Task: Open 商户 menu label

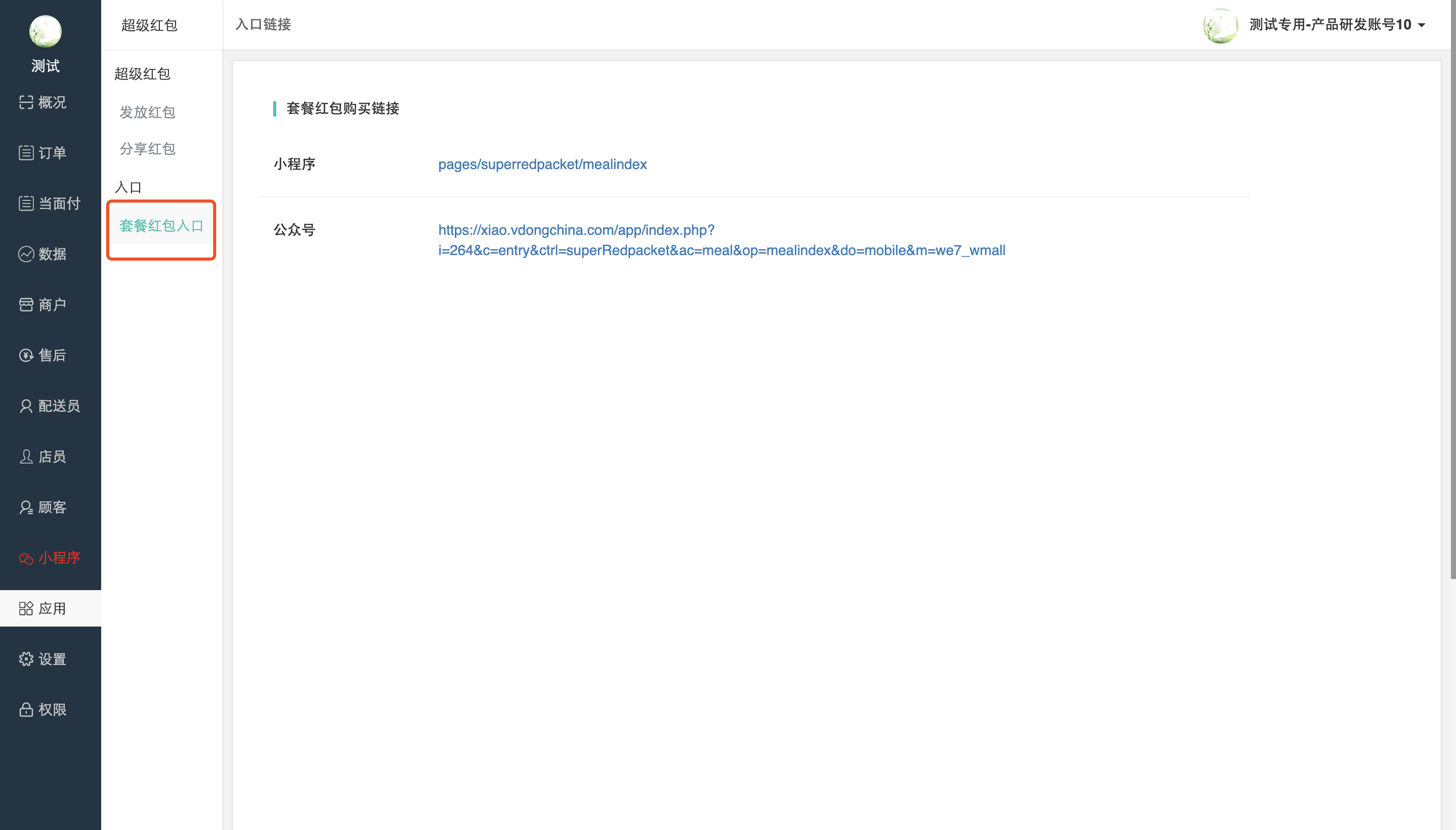Action: 53,304
